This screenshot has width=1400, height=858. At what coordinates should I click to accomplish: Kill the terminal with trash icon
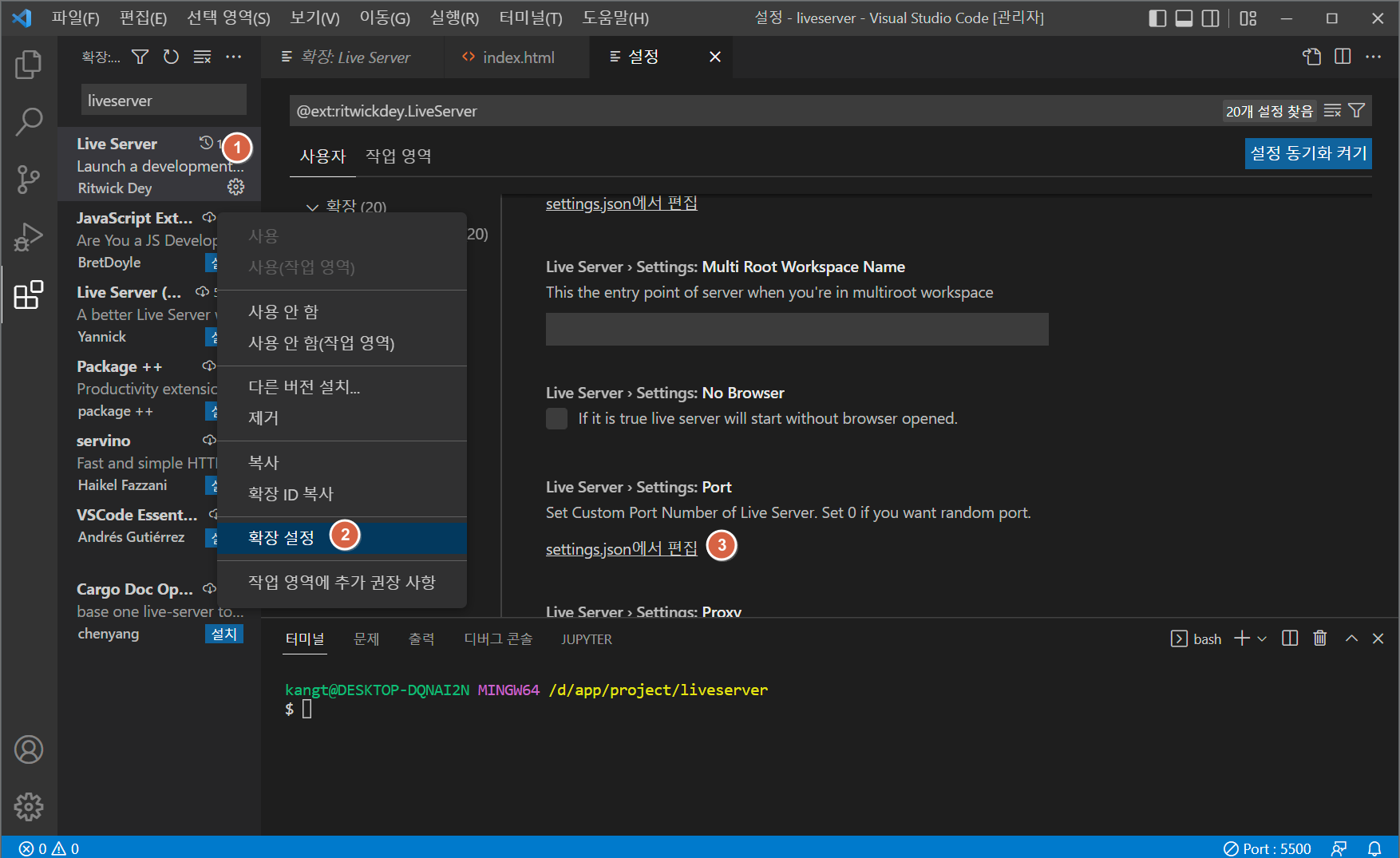point(1320,639)
